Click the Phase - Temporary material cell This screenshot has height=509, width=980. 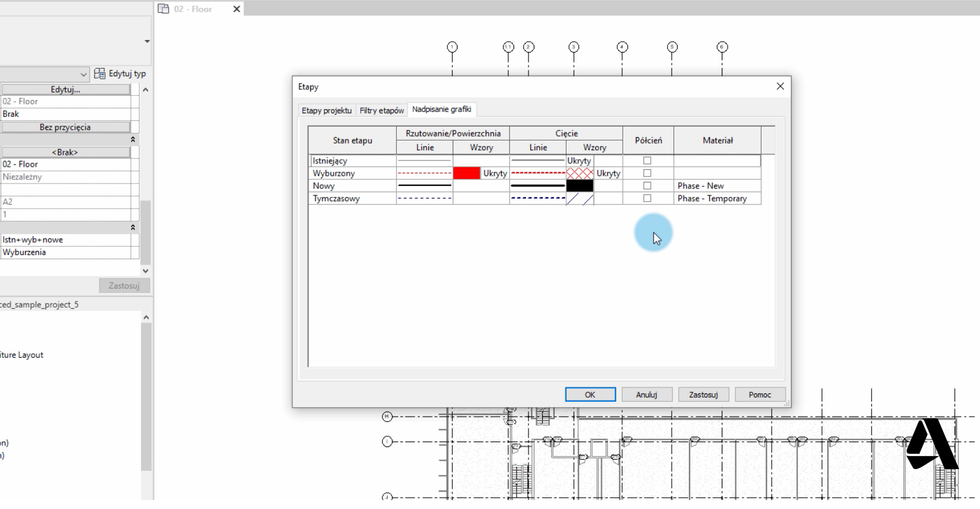pyautogui.click(x=717, y=198)
